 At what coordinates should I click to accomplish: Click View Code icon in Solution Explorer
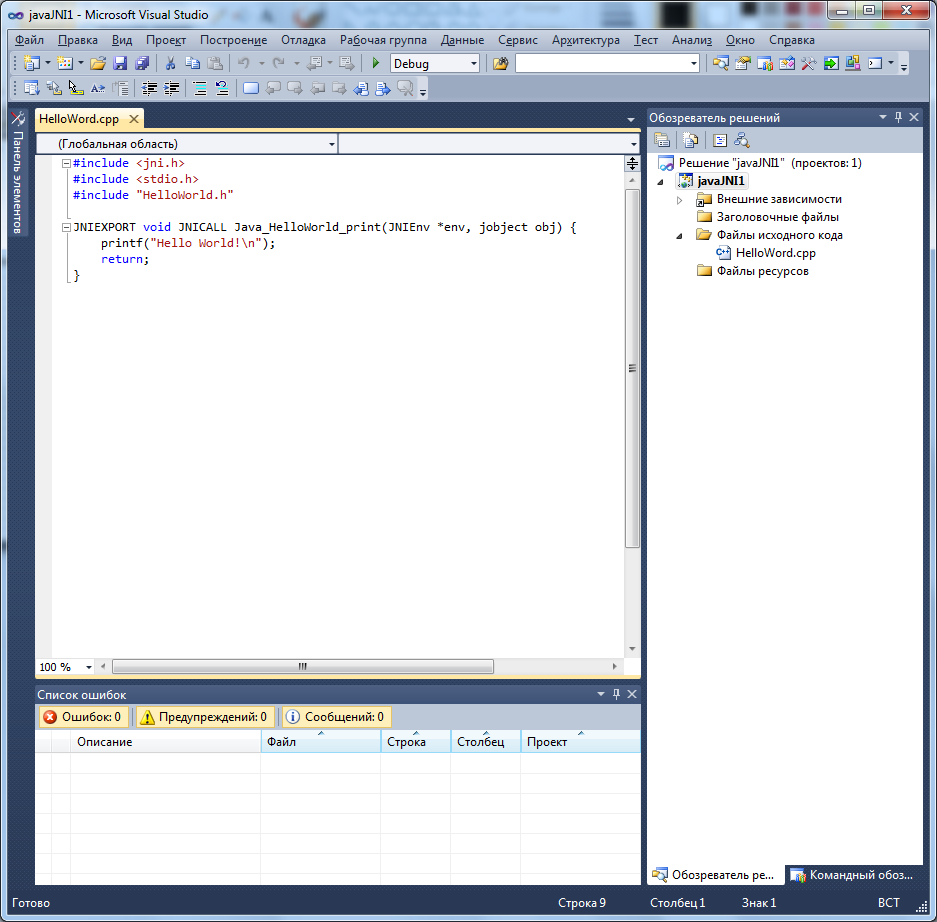click(719, 140)
